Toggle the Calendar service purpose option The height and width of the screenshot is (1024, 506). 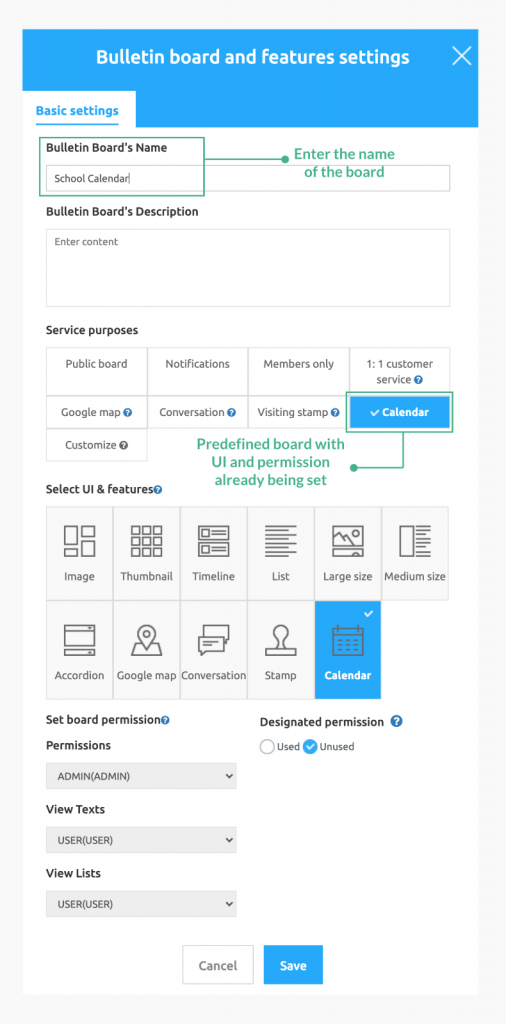coord(400,413)
